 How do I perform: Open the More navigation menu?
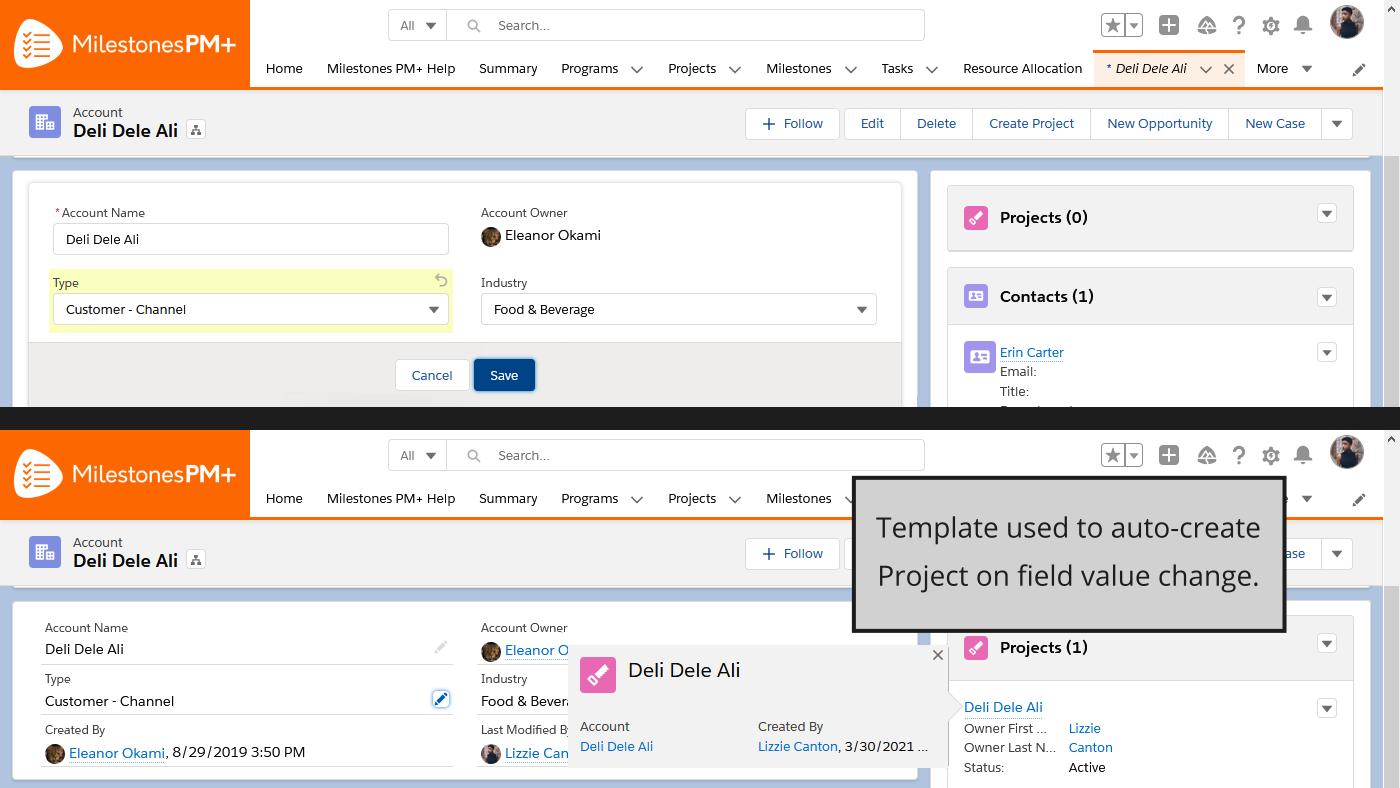click(1284, 69)
